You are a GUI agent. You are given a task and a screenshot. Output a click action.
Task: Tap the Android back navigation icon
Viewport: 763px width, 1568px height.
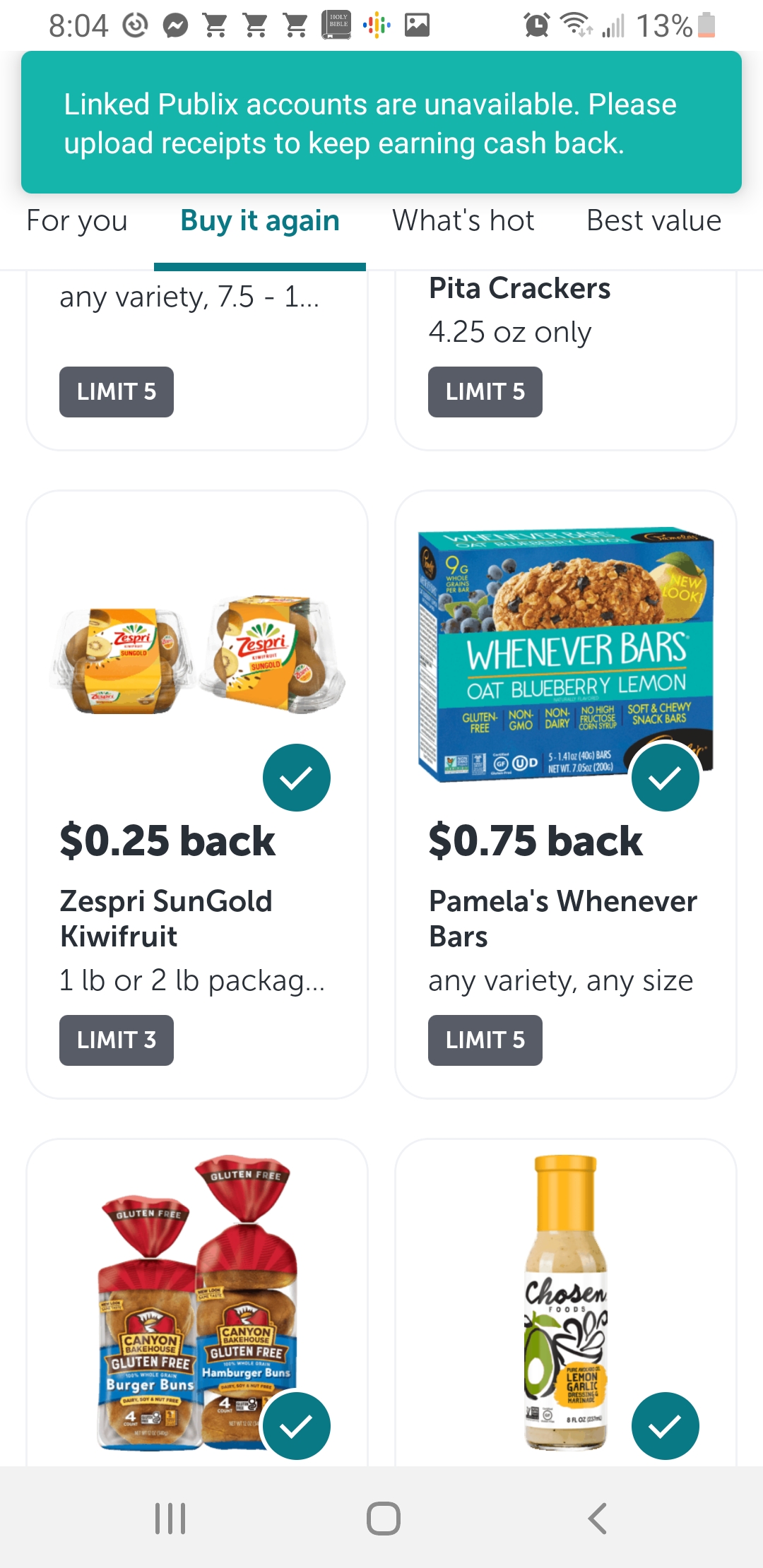coord(597,1519)
